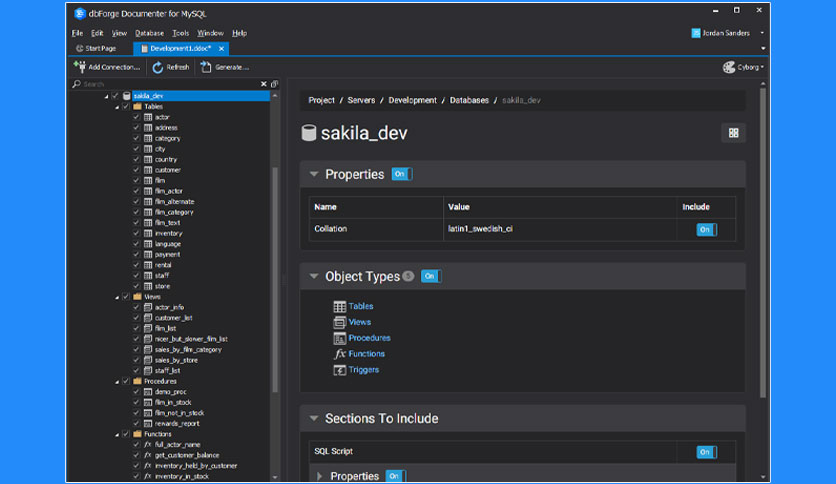Click the Generate documentation icon
This screenshot has width=836, height=484.
coord(206,67)
